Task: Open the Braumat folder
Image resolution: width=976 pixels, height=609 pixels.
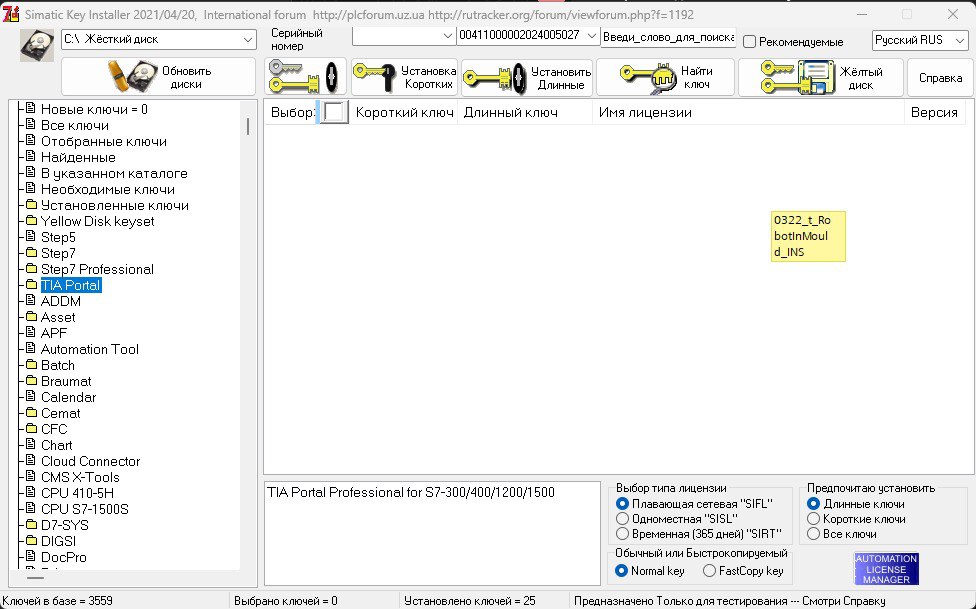Action: tap(66, 381)
